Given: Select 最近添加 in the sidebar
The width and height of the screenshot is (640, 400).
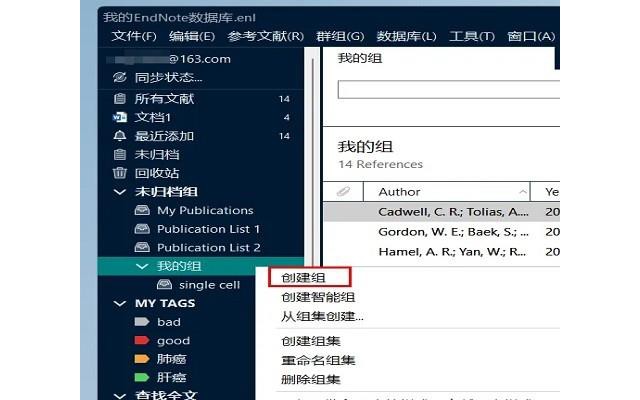Looking at the screenshot, I should point(164,136).
